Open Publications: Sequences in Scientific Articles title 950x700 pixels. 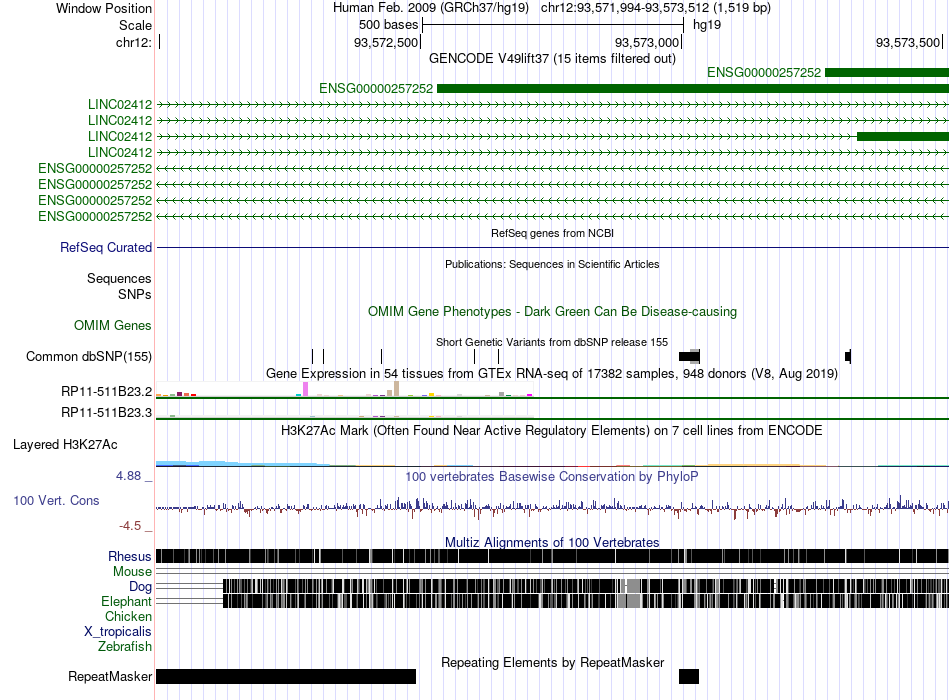552,264
